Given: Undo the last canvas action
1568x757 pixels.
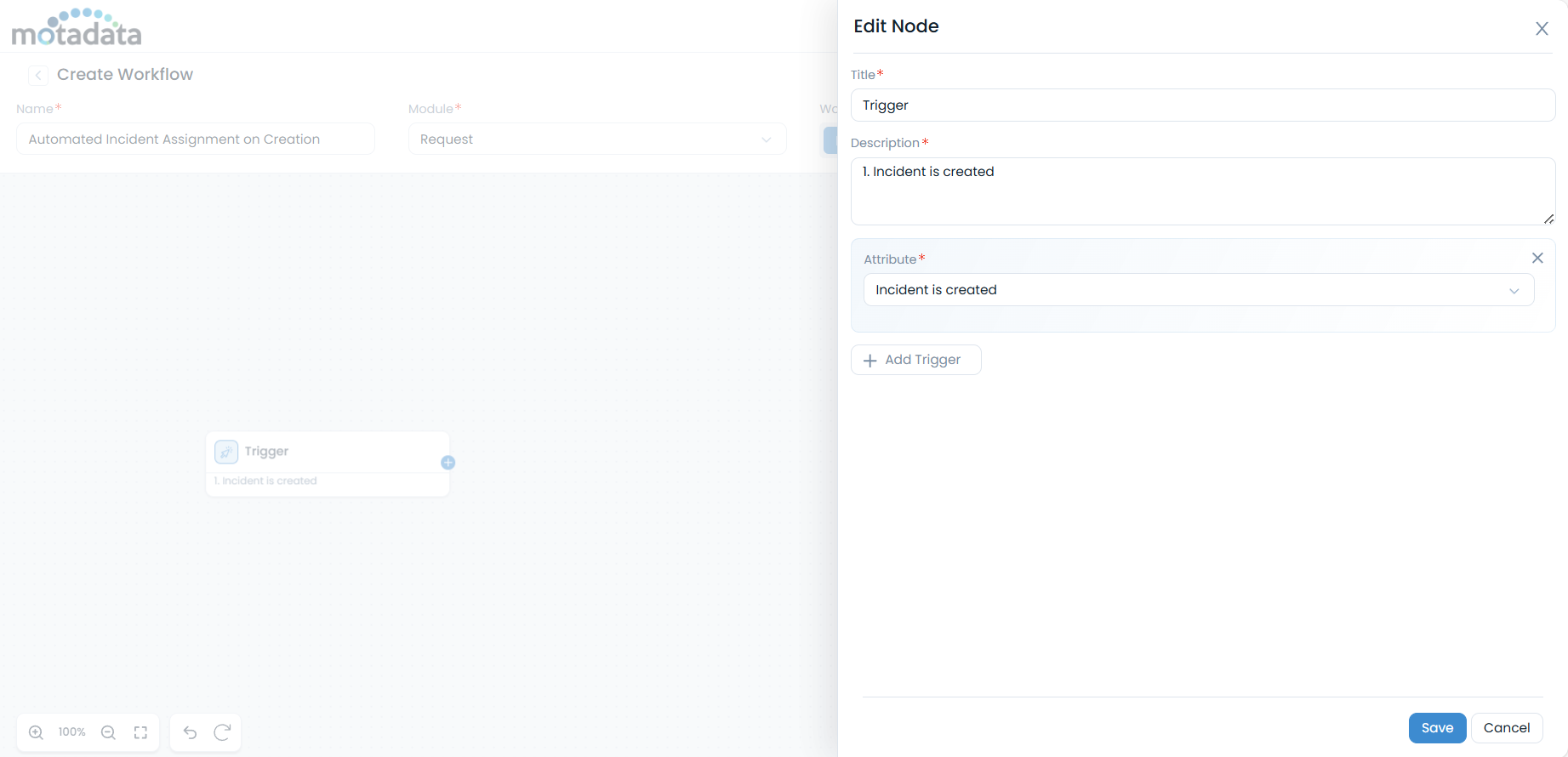Looking at the screenshot, I should click(x=190, y=732).
